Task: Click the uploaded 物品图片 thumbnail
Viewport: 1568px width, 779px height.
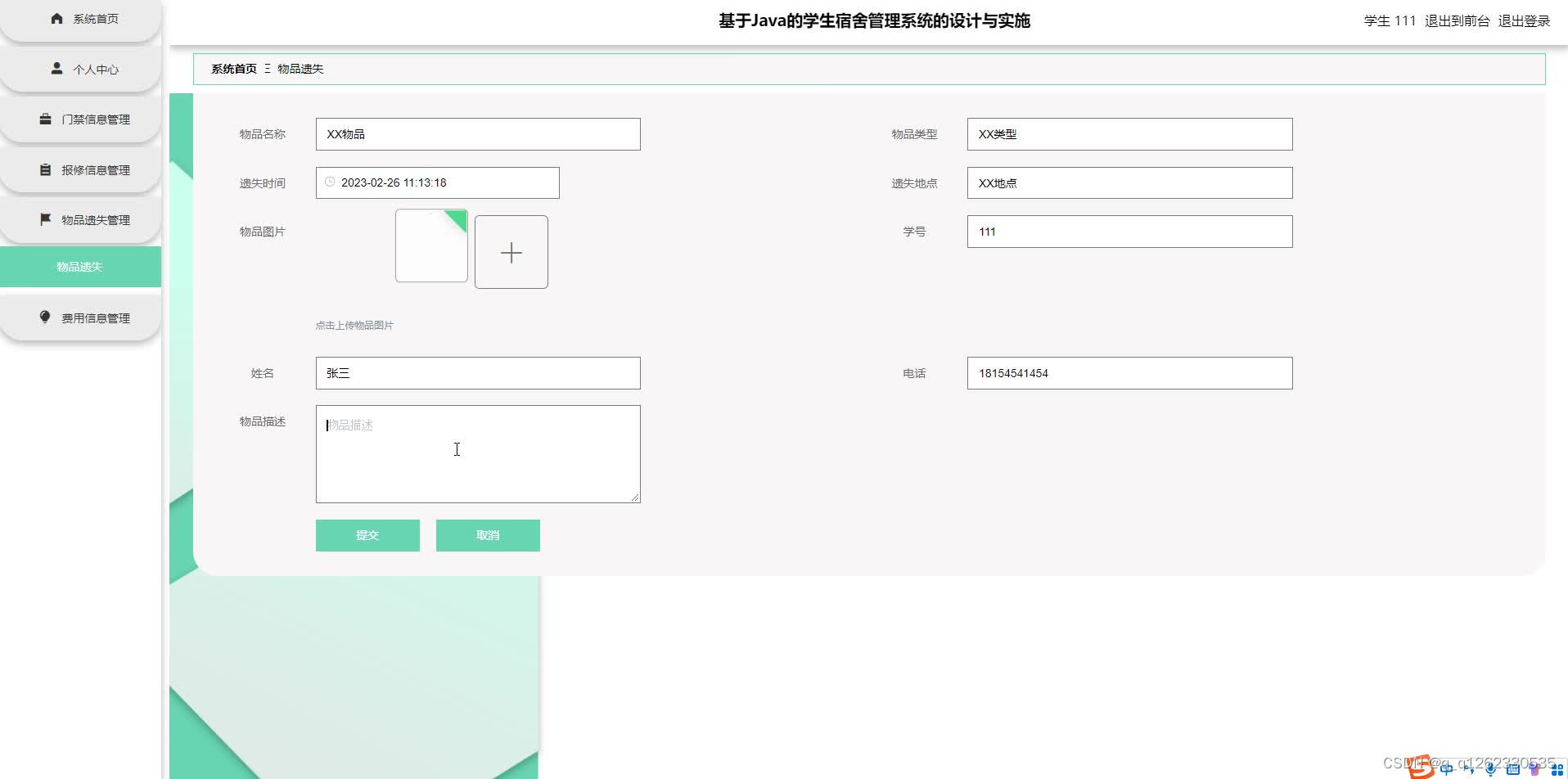Action: 431,245
